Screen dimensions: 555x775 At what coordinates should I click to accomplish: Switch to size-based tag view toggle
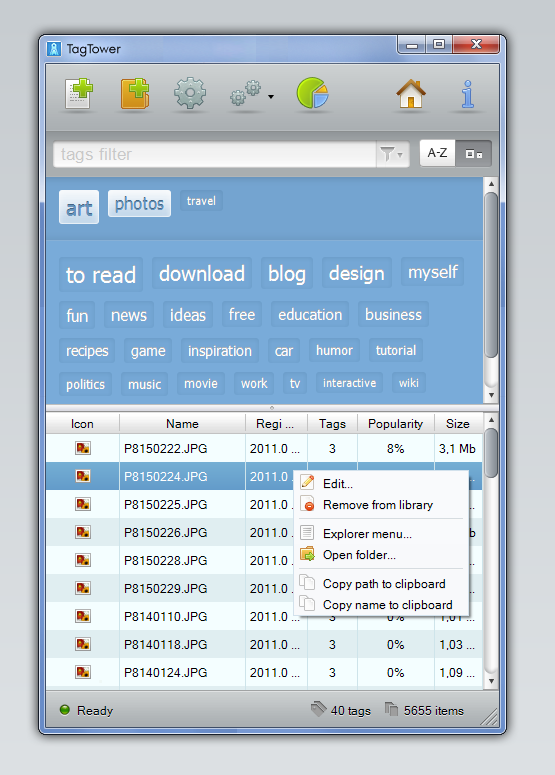coord(473,153)
